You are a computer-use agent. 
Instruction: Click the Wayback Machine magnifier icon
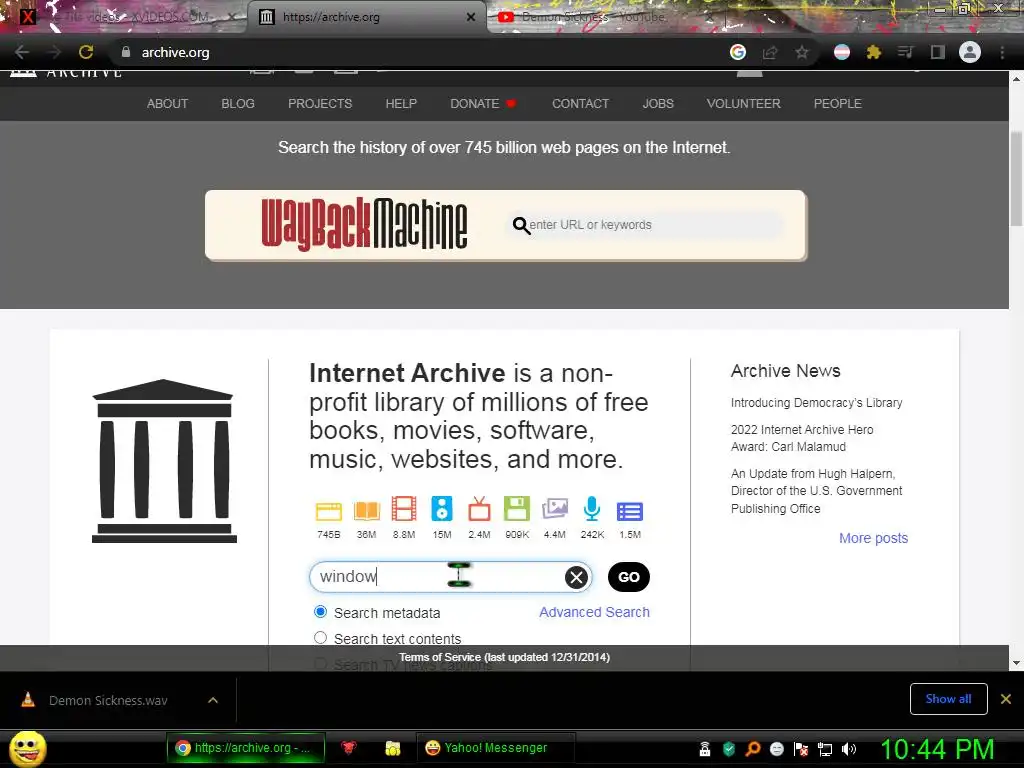pyautogui.click(x=521, y=226)
